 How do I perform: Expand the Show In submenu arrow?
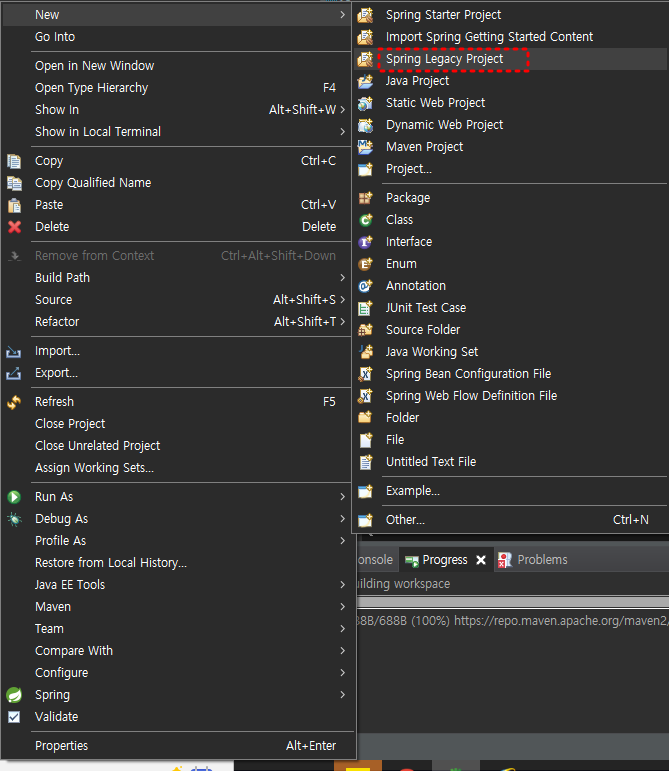343,110
